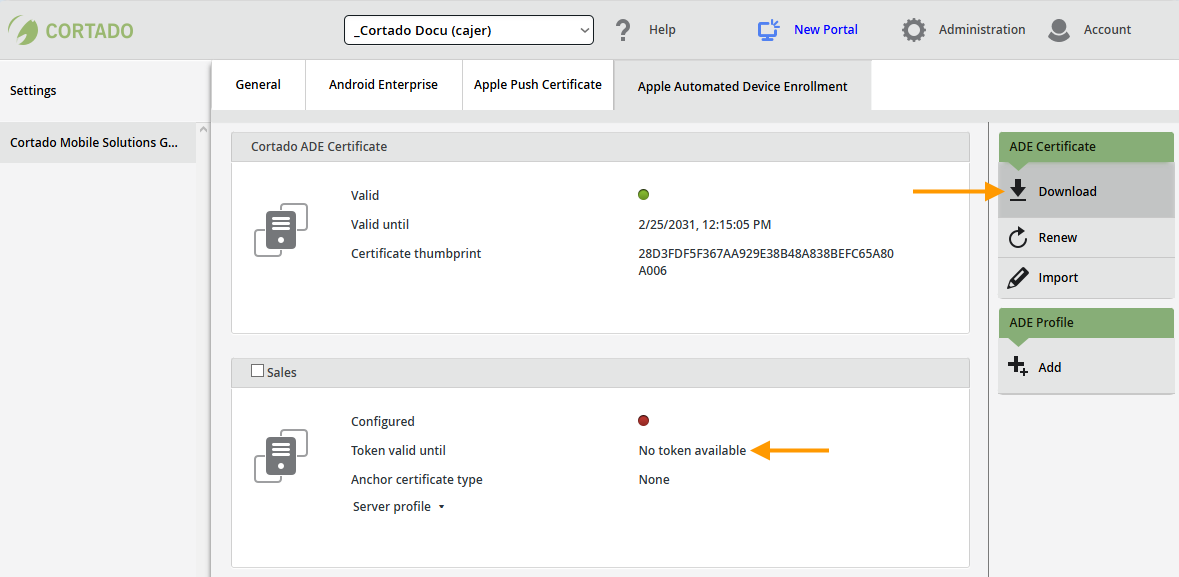Renew the ADE certificate via the circular arrow icon
Image resolution: width=1179 pixels, height=577 pixels.
(1017, 237)
